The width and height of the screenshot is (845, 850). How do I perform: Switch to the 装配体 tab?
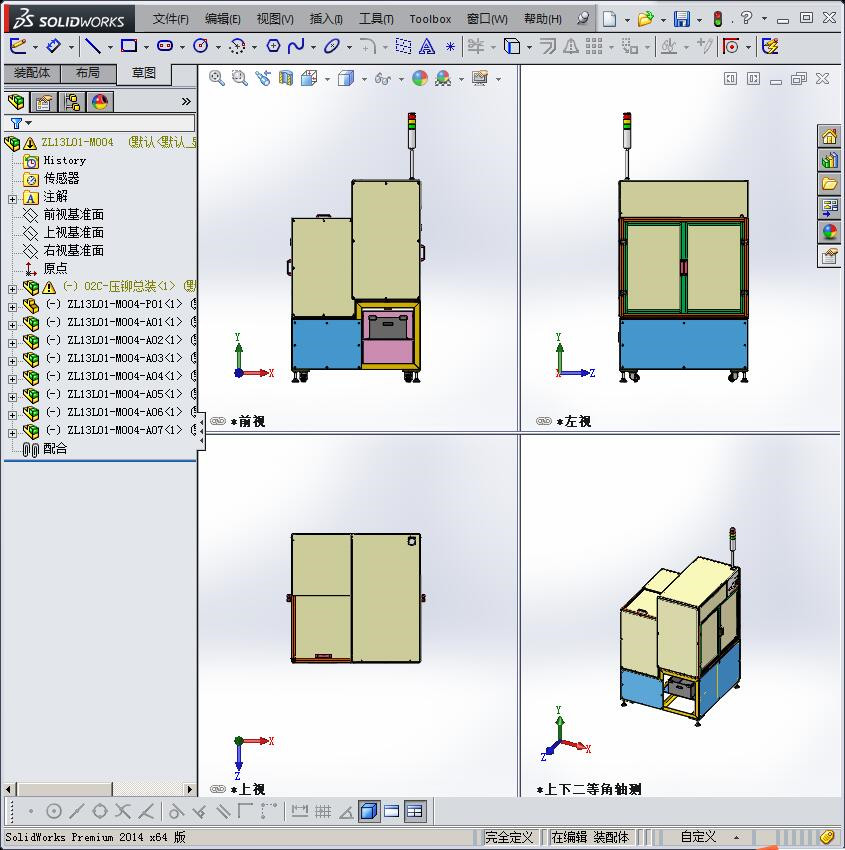pos(32,73)
